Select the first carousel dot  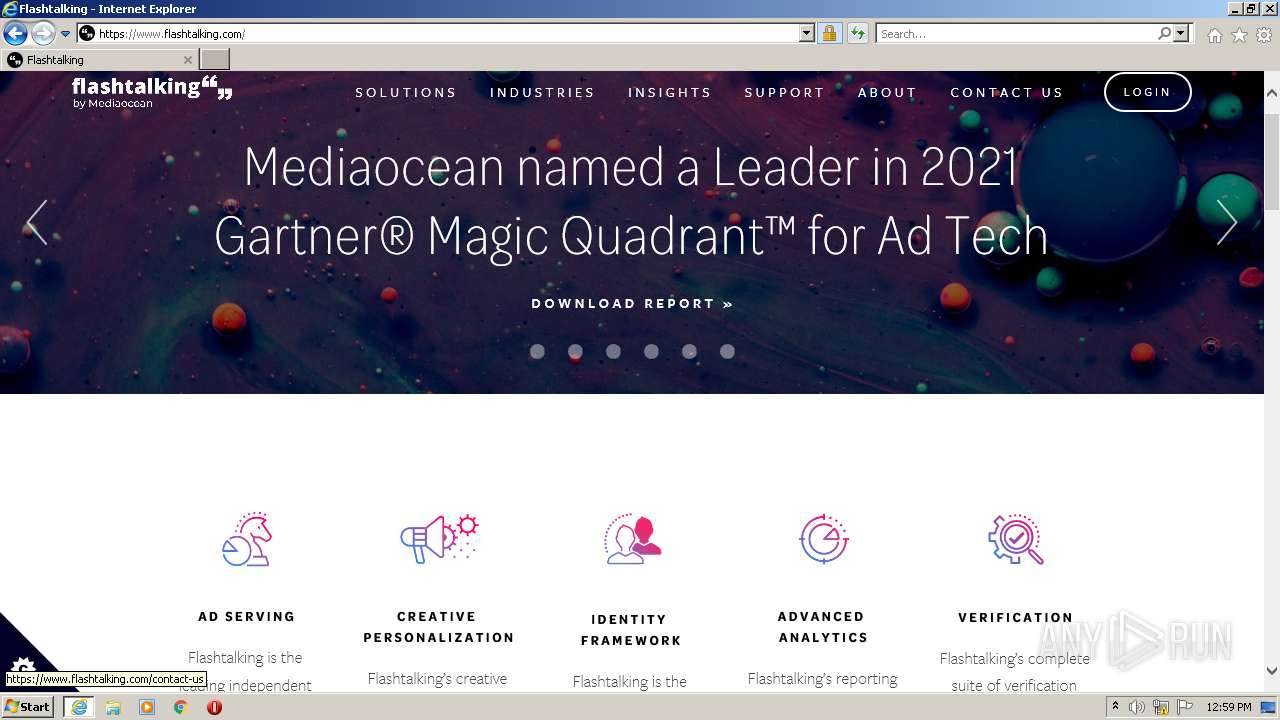pyautogui.click(x=537, y=351)
